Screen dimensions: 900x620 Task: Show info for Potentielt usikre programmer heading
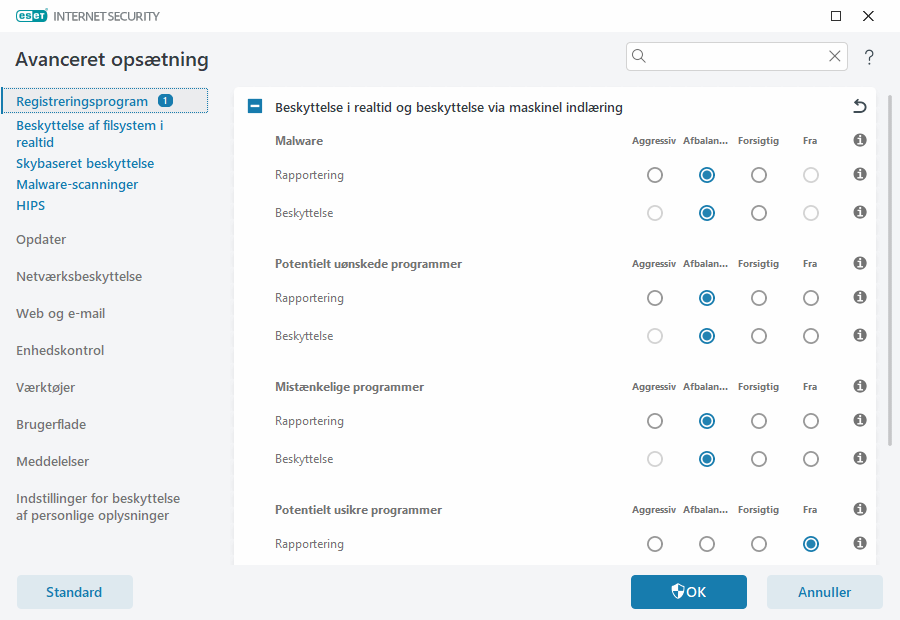(859, 510)
